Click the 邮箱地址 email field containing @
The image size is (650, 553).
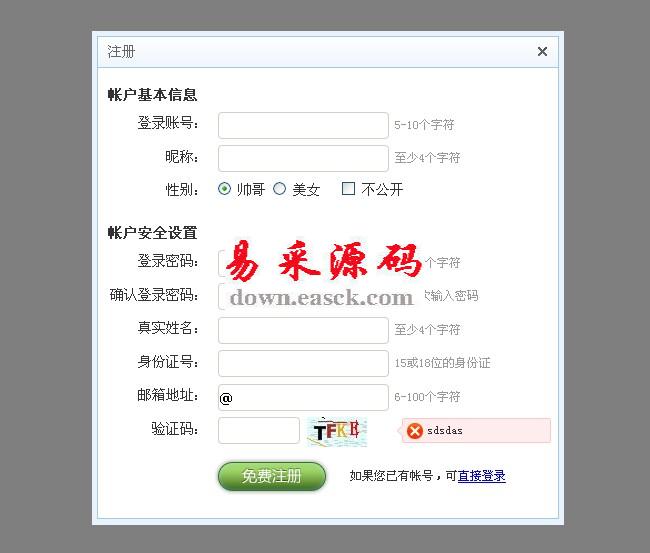click(x=303, y=398)
